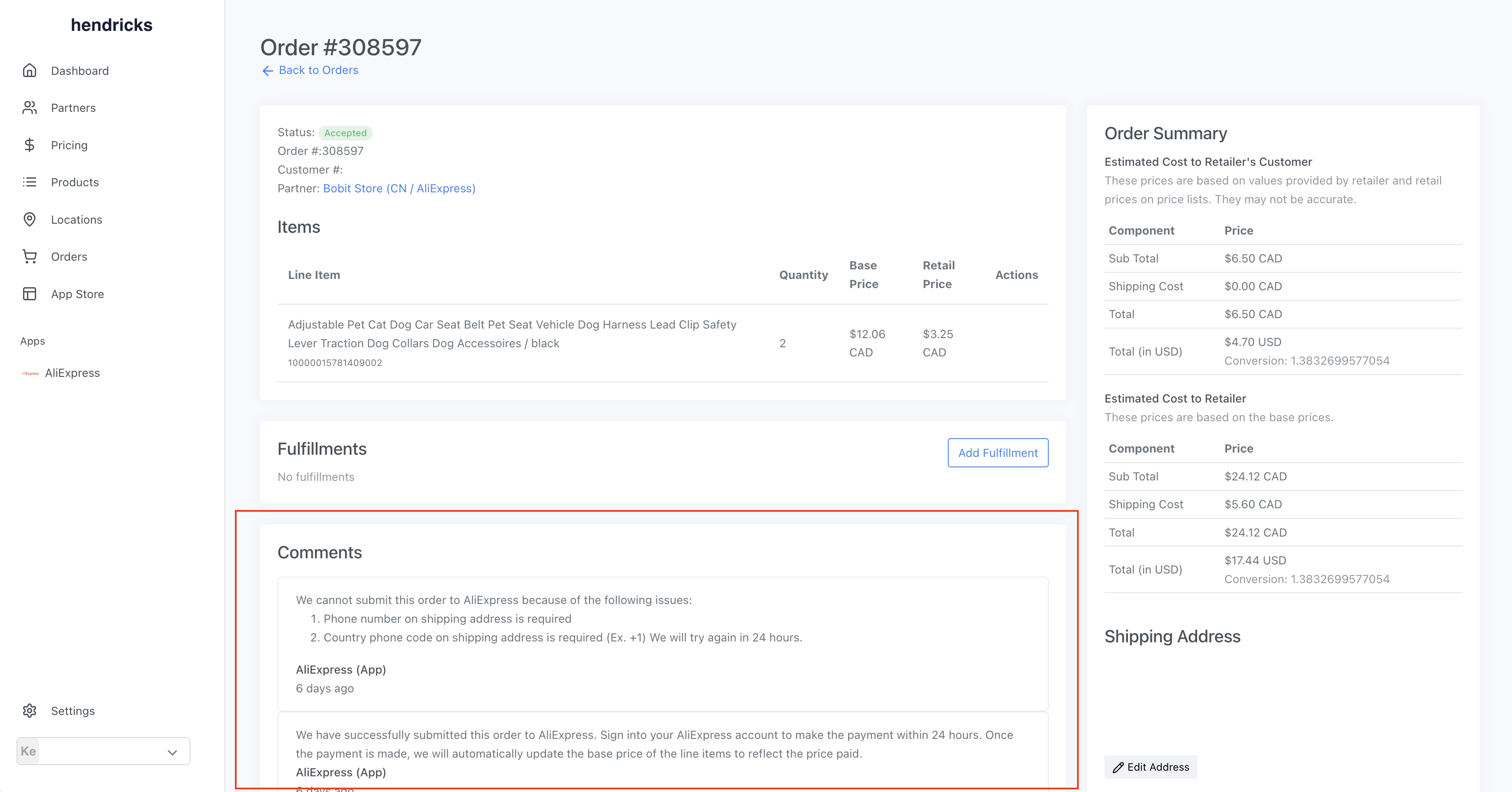1512x792 pixels.
Task: Click the SKU 10000015781409002
Action: (x=335, y=363)
